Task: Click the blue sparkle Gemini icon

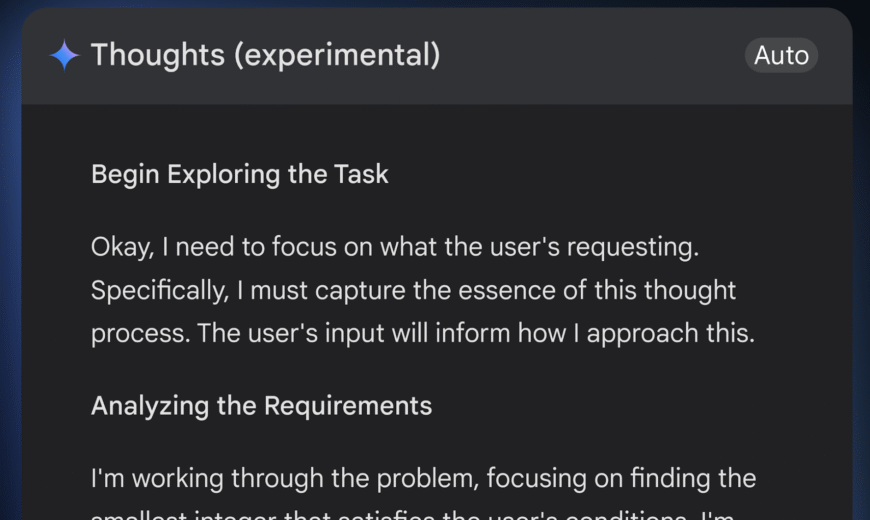Action: click(64, 55)
